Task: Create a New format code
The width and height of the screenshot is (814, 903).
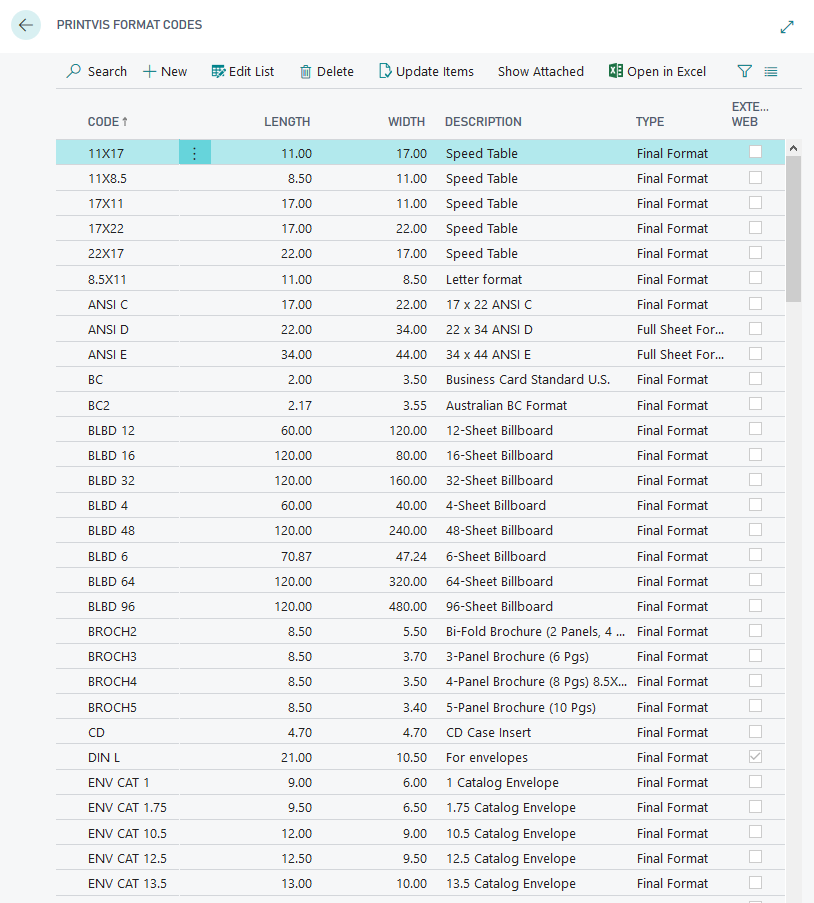Action: (165, 71)
